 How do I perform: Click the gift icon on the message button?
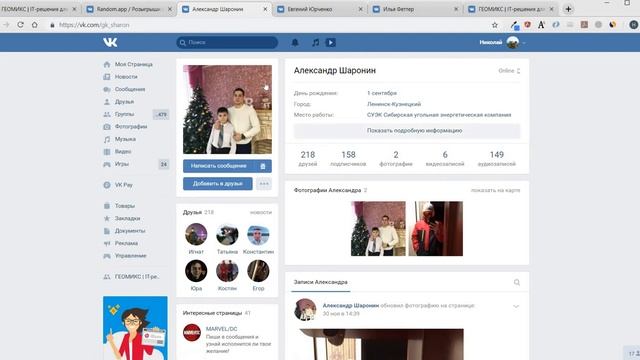click(x=263, y=166)
